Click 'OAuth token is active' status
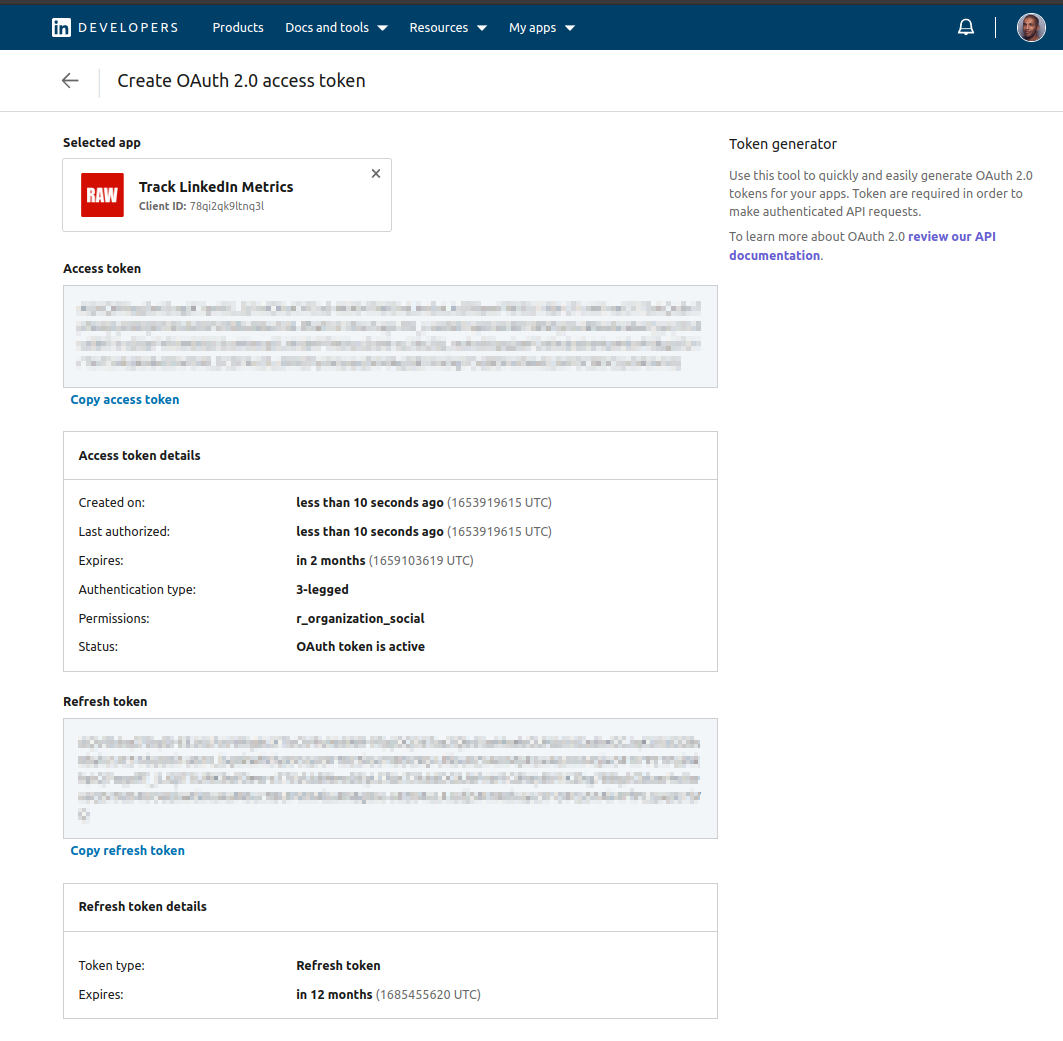The height and width of the screenshot is (1041, 1063). point(361,647)
